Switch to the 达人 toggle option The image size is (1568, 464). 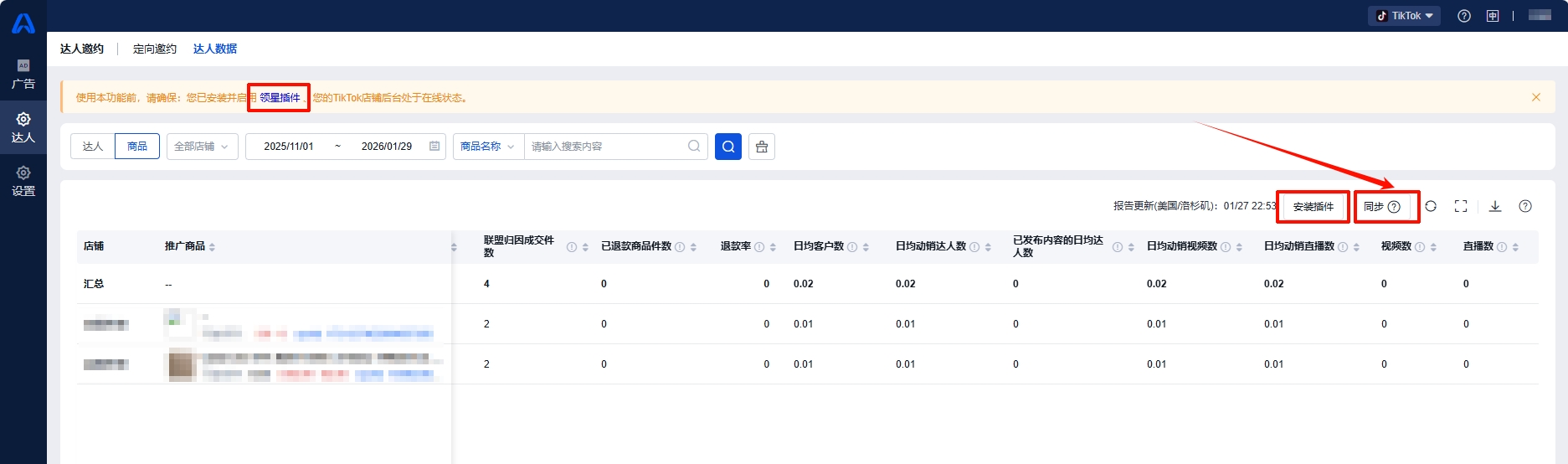click(x=93, y=147)
